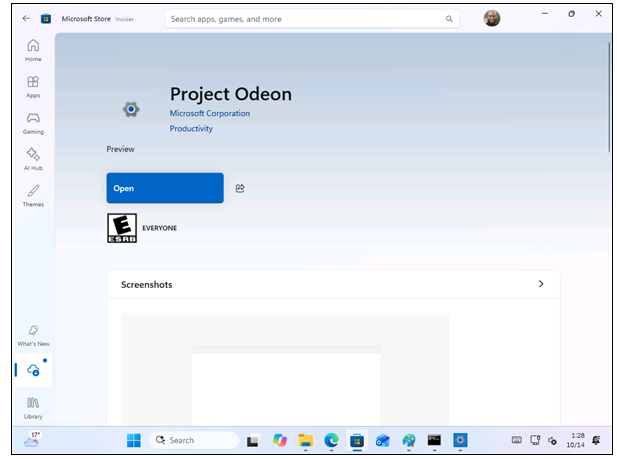Open the app screenshot thumbnail
Viewport: 617px width, 459px height.
285,369
